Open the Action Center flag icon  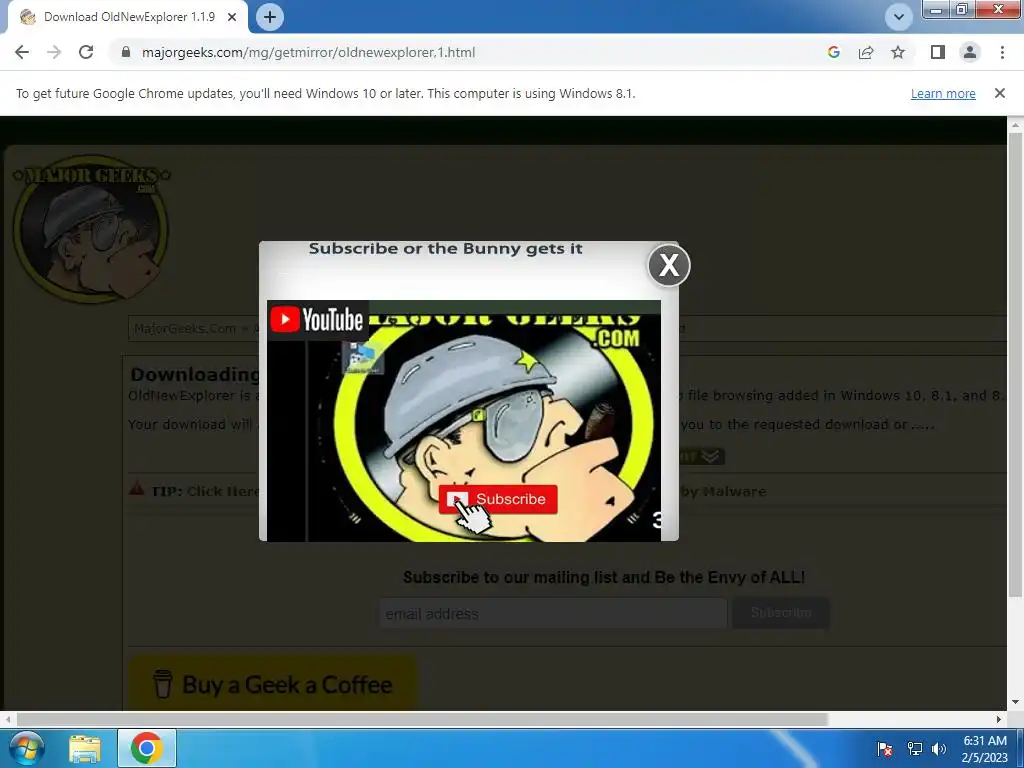885,749
